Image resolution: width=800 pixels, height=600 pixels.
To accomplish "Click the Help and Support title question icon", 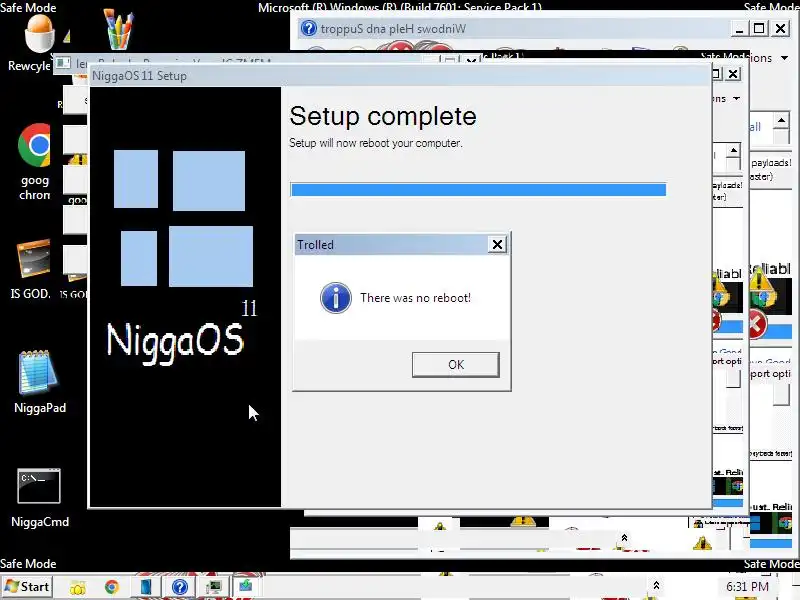I will coord(308,28).
